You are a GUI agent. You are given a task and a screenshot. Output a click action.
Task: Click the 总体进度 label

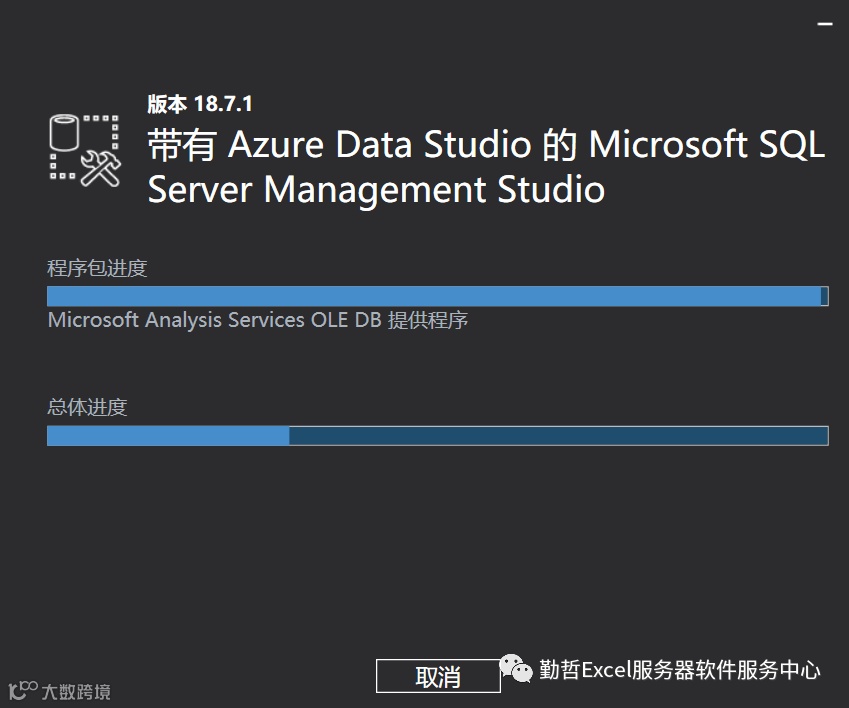(x=87, y=407)
